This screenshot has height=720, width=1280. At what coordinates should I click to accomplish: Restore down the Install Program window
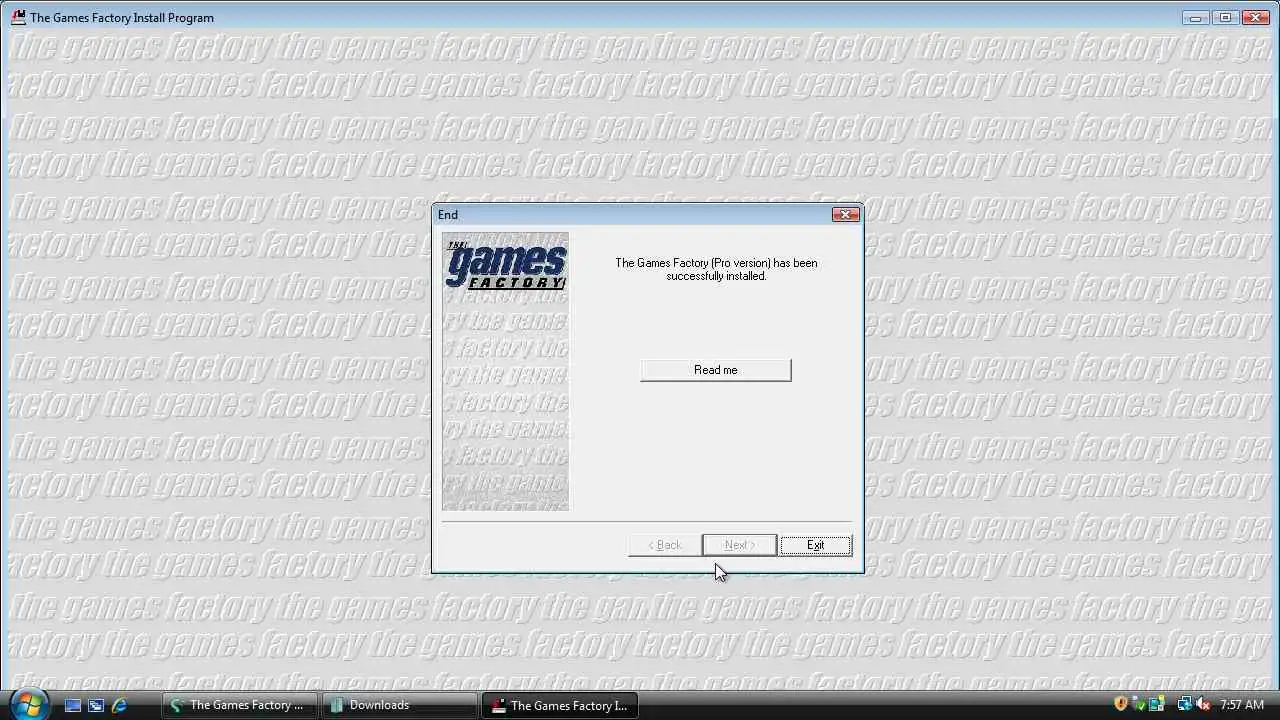coord(1225,17)
